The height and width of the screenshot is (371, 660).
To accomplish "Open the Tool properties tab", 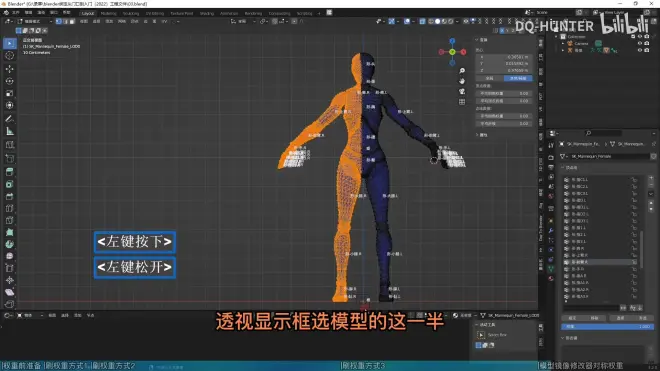I will pyautogui.click(x=551, y=146).
